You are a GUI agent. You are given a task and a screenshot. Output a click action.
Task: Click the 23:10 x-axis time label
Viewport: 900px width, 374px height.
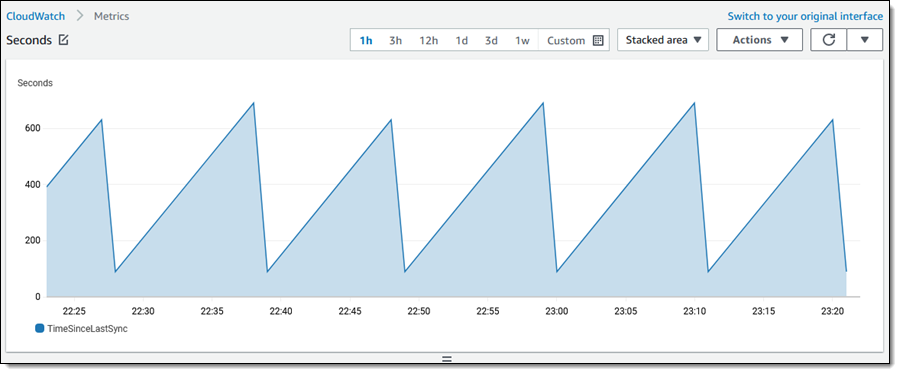[x=695, y=311]
